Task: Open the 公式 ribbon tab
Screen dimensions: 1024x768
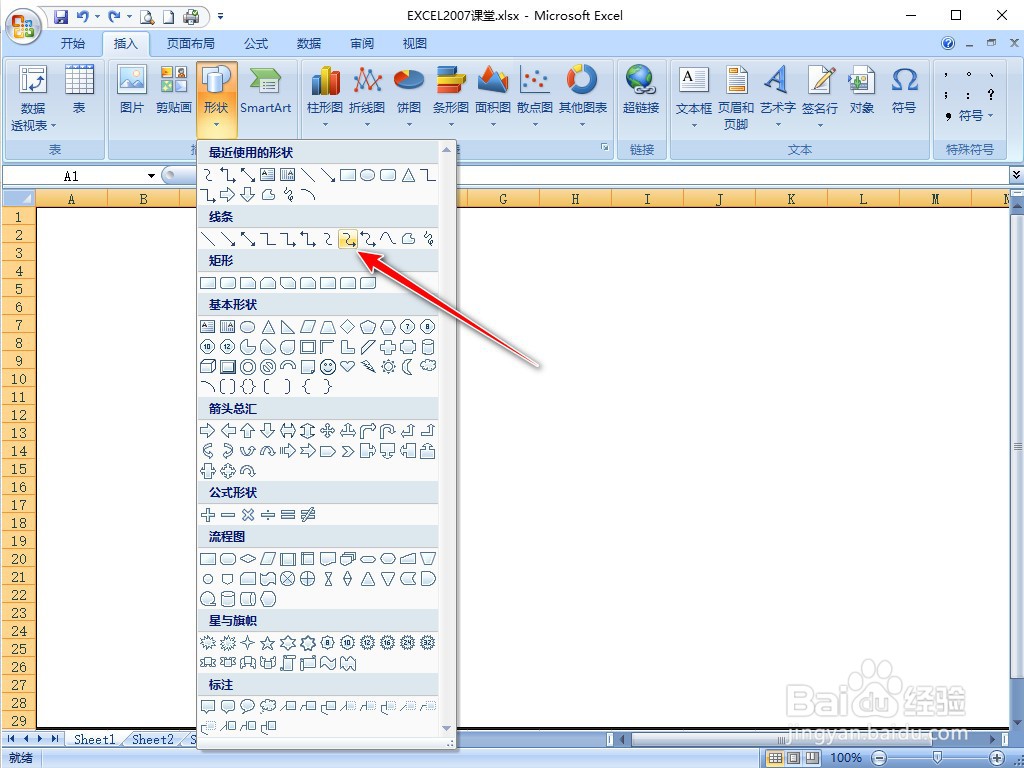Action: pyautogui.click(x=256, y=44)
